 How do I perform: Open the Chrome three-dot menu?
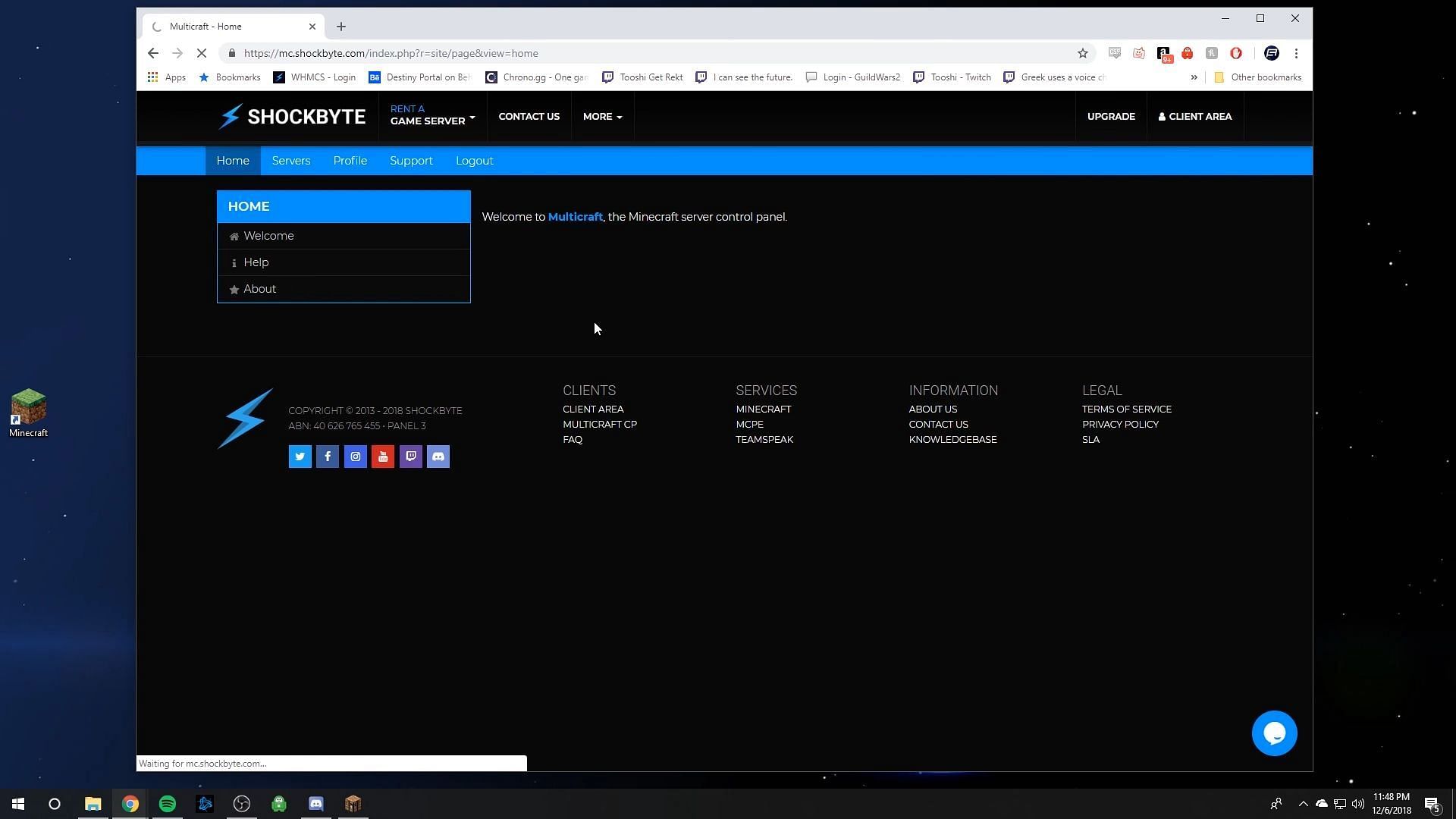[1296, 53]
